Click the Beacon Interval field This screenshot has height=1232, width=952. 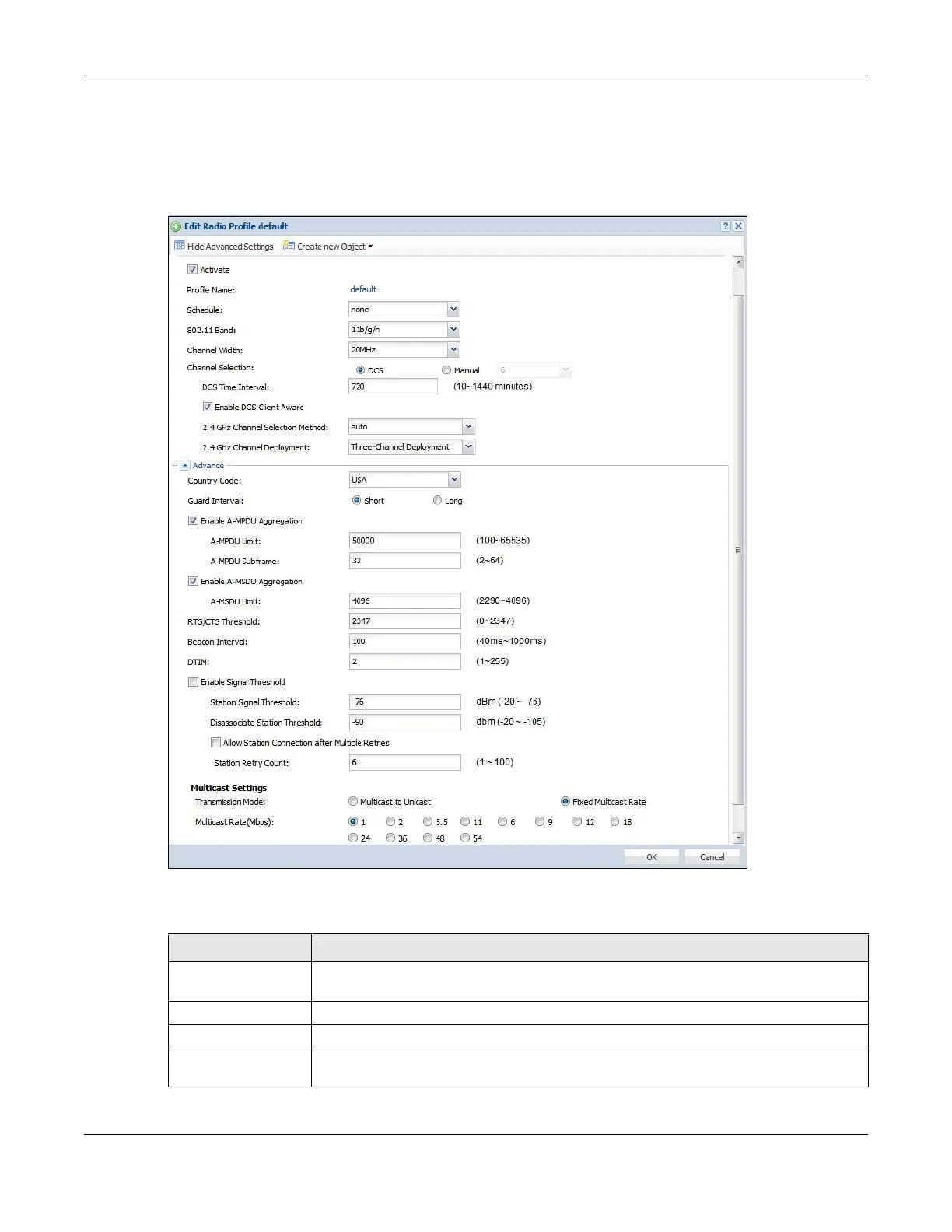tap(405, 642)
